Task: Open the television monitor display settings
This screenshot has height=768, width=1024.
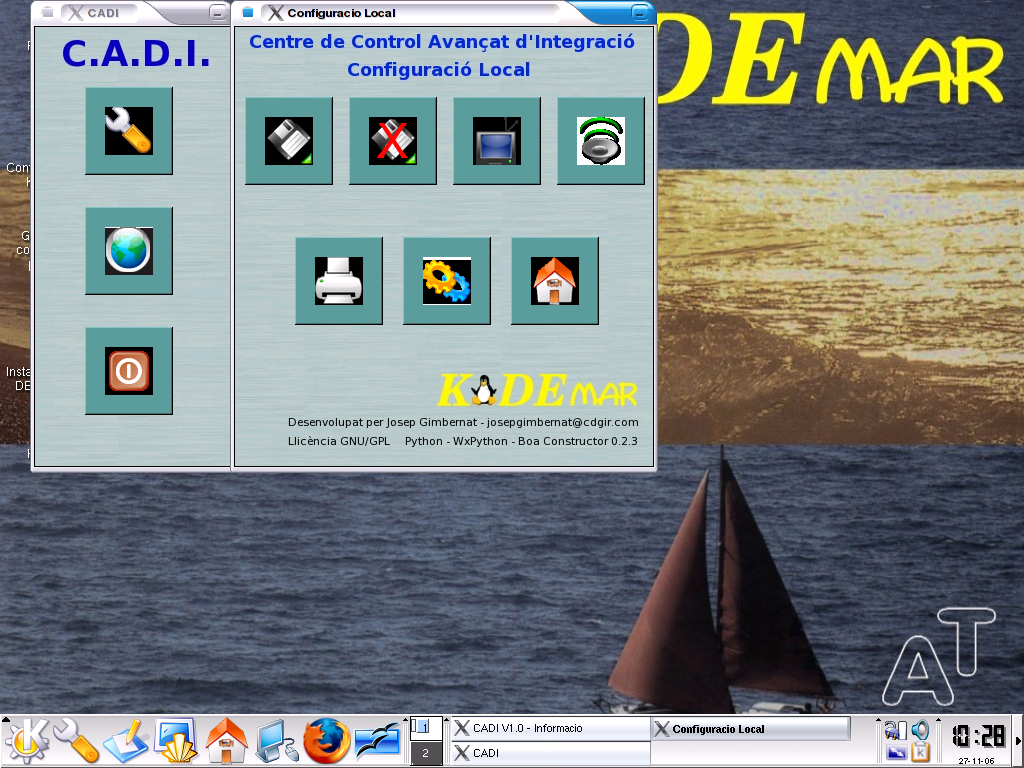Action: [497, 141]
